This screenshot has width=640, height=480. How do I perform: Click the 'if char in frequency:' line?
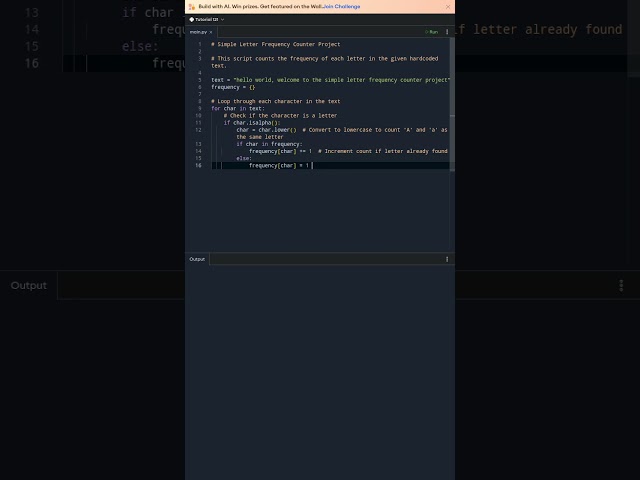pyautogui.click(x=269, y=144)
